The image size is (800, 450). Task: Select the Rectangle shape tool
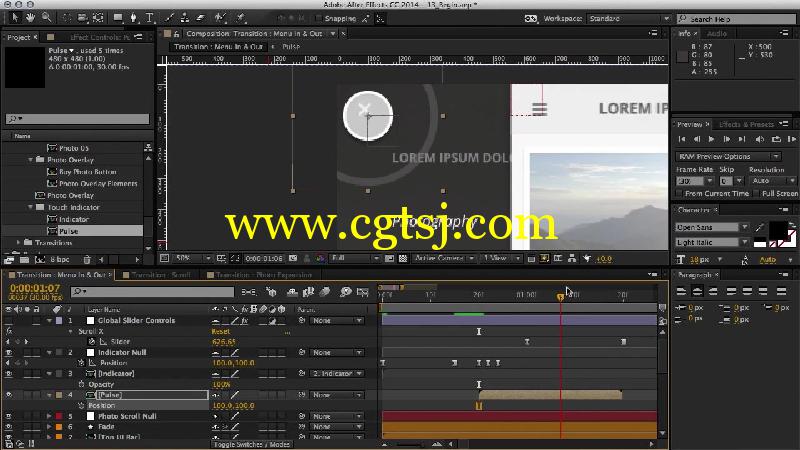click(x=118, y=18)
